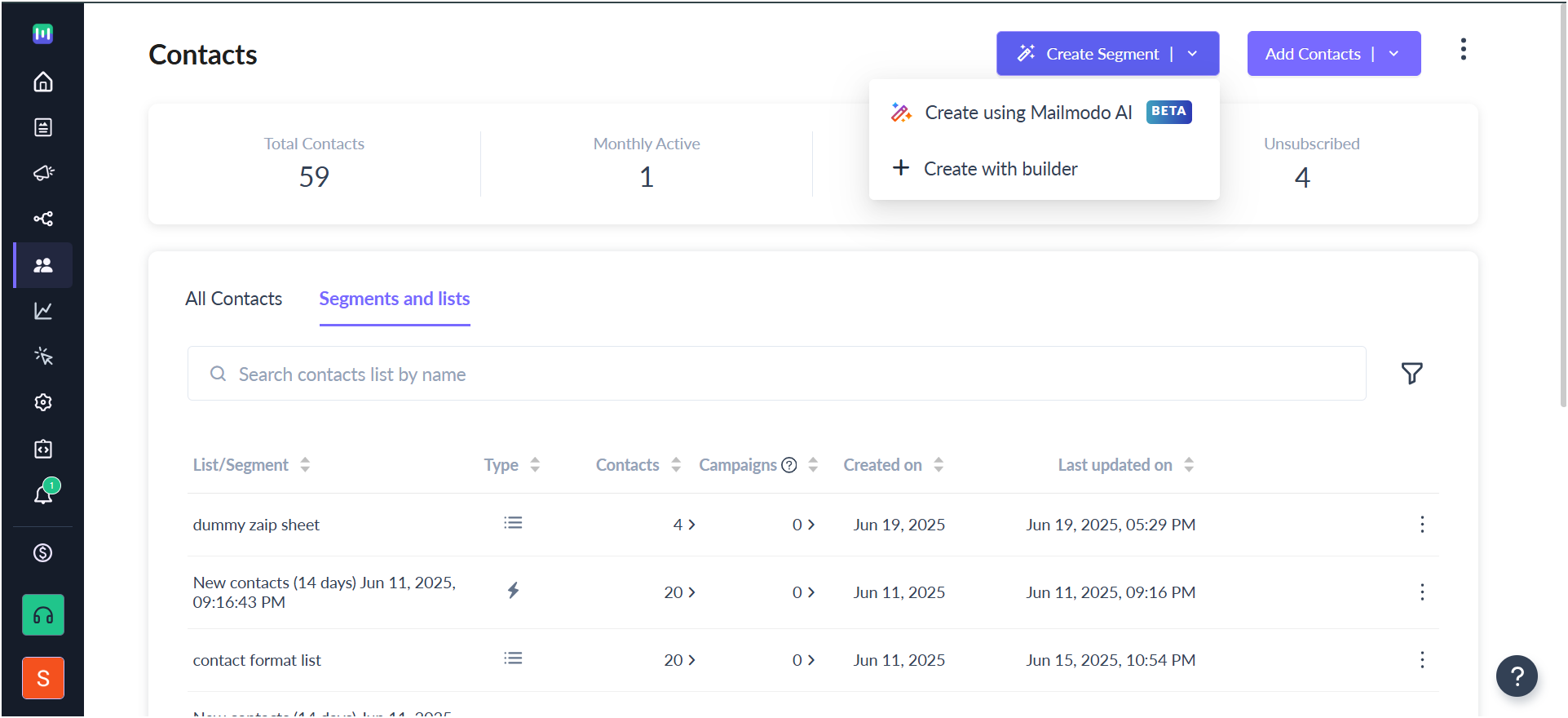Screen dimensions: 1568x718
Task: Open the help question mark bubble
Action: pyautogui.click(x=1517, y=676)
